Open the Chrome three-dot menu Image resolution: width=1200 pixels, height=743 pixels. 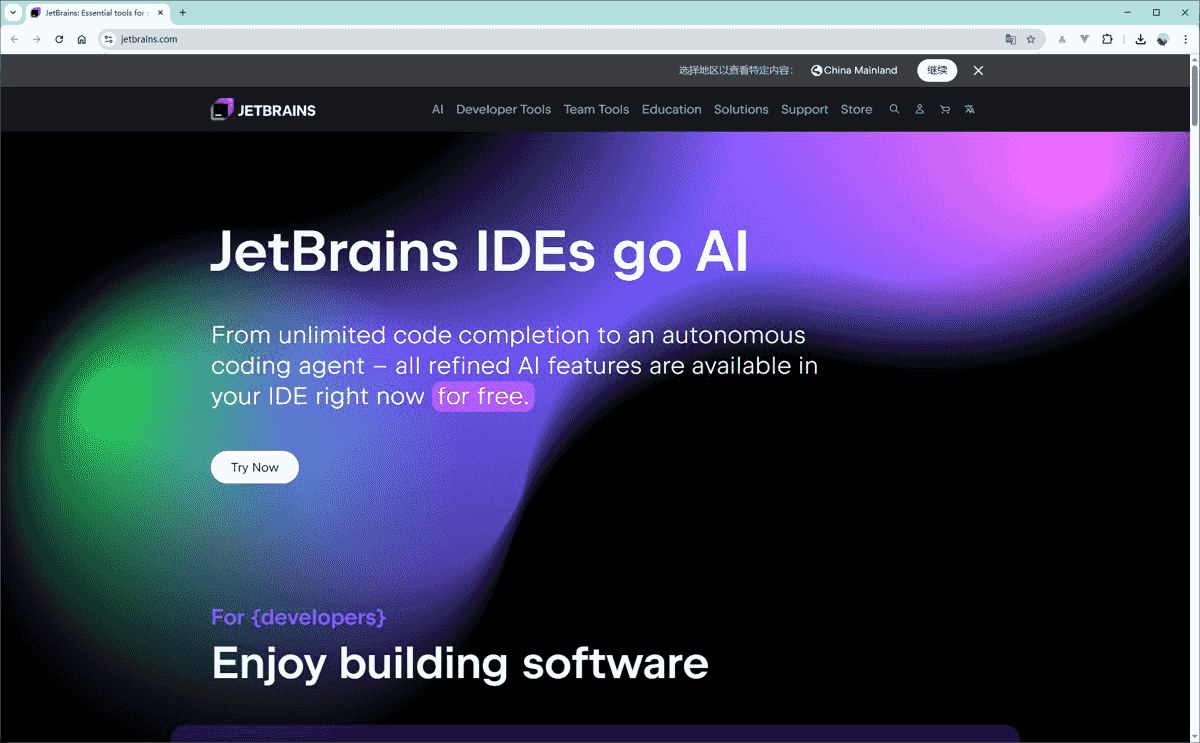(x=1186, y=39)
